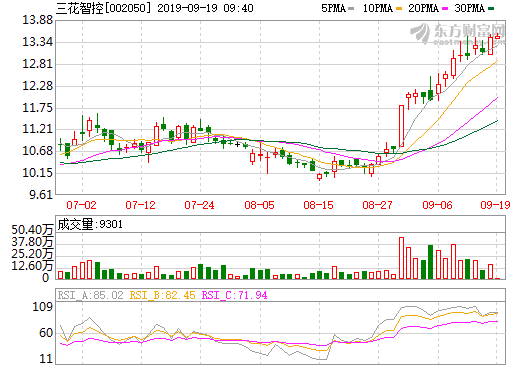Click the 09-19 date label
Viewport: 520px width, 365px height.
click(495, 205)
